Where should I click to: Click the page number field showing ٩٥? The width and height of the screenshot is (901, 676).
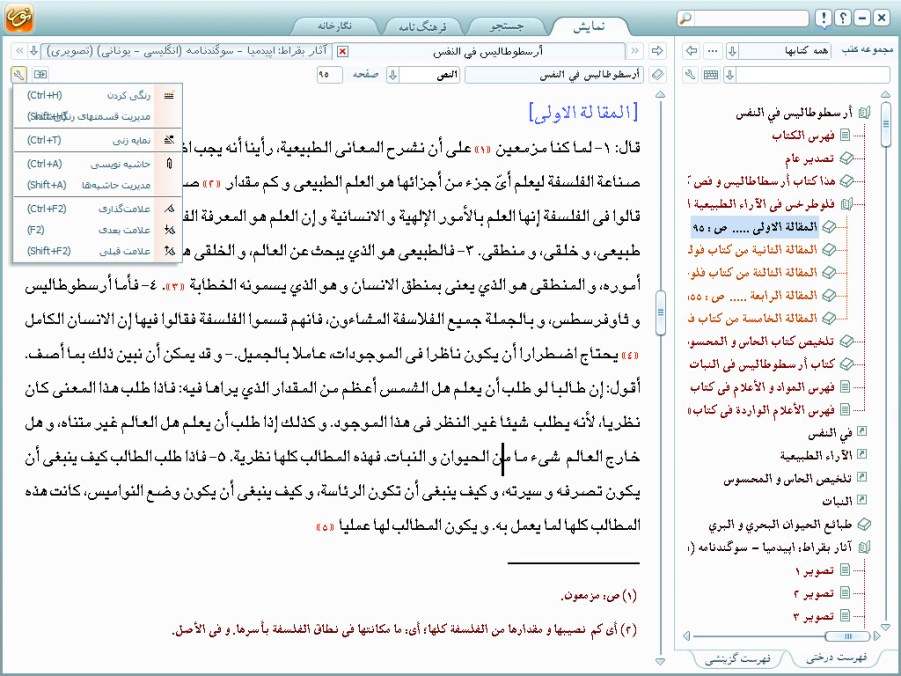pyautogui.click(x=329, y=74)
